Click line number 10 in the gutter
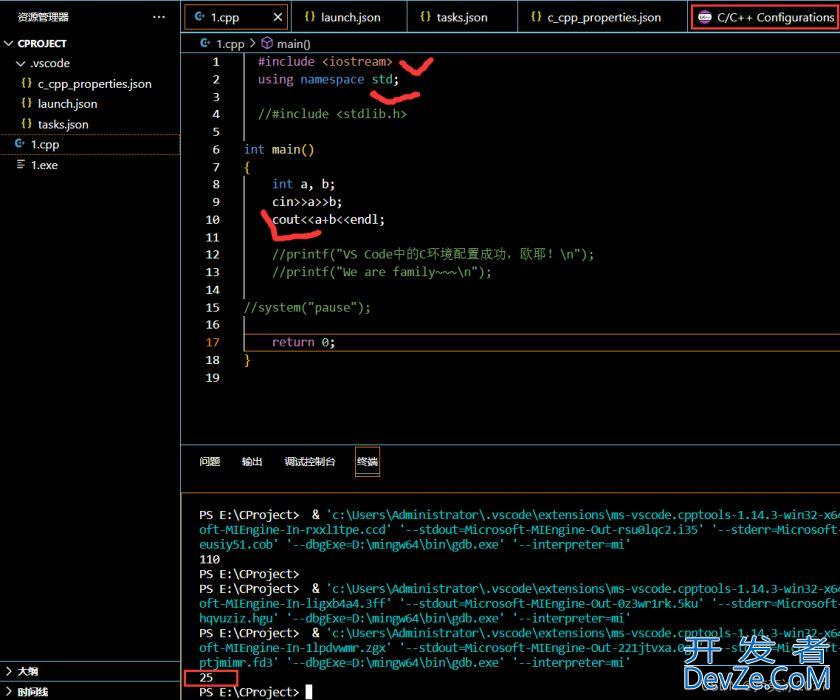 click(213, 220)
